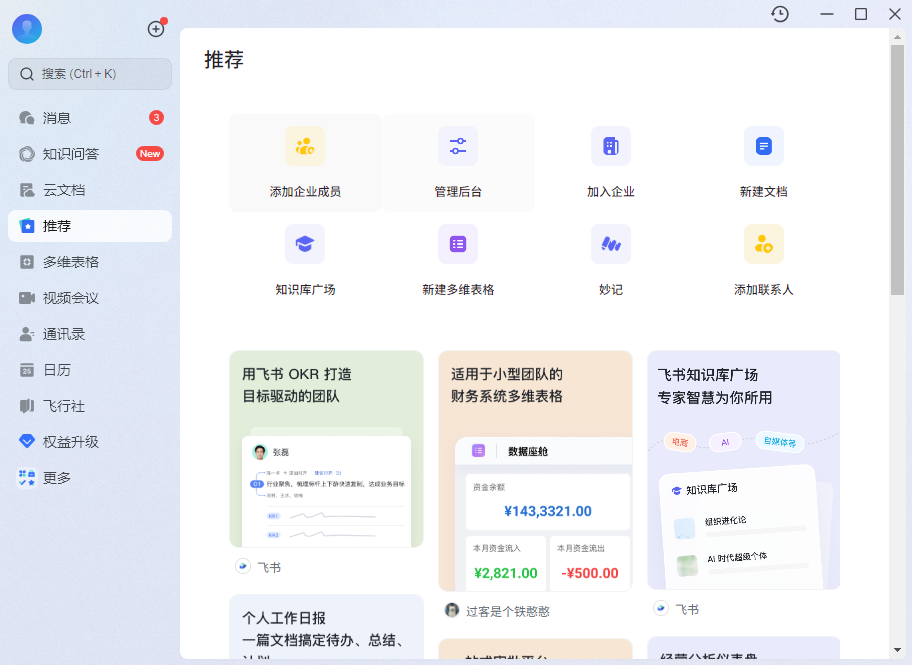Click the -¥500.00 outflow value
Screen dimensions: 912x665
[590, 573]
